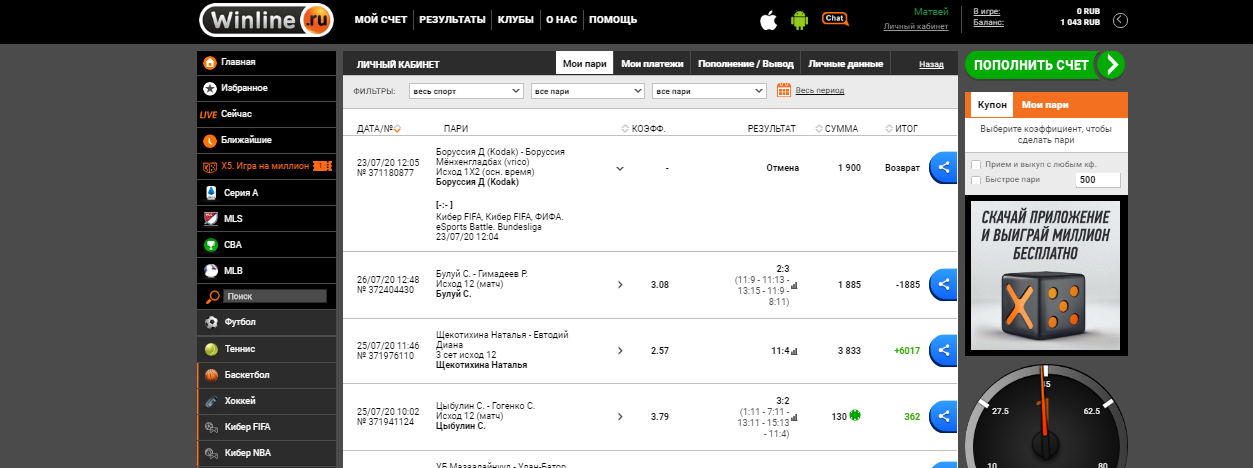Click the Android app icon
Image resolution: width=1253 pixels, height=468 pixels.
click(798, 20)
